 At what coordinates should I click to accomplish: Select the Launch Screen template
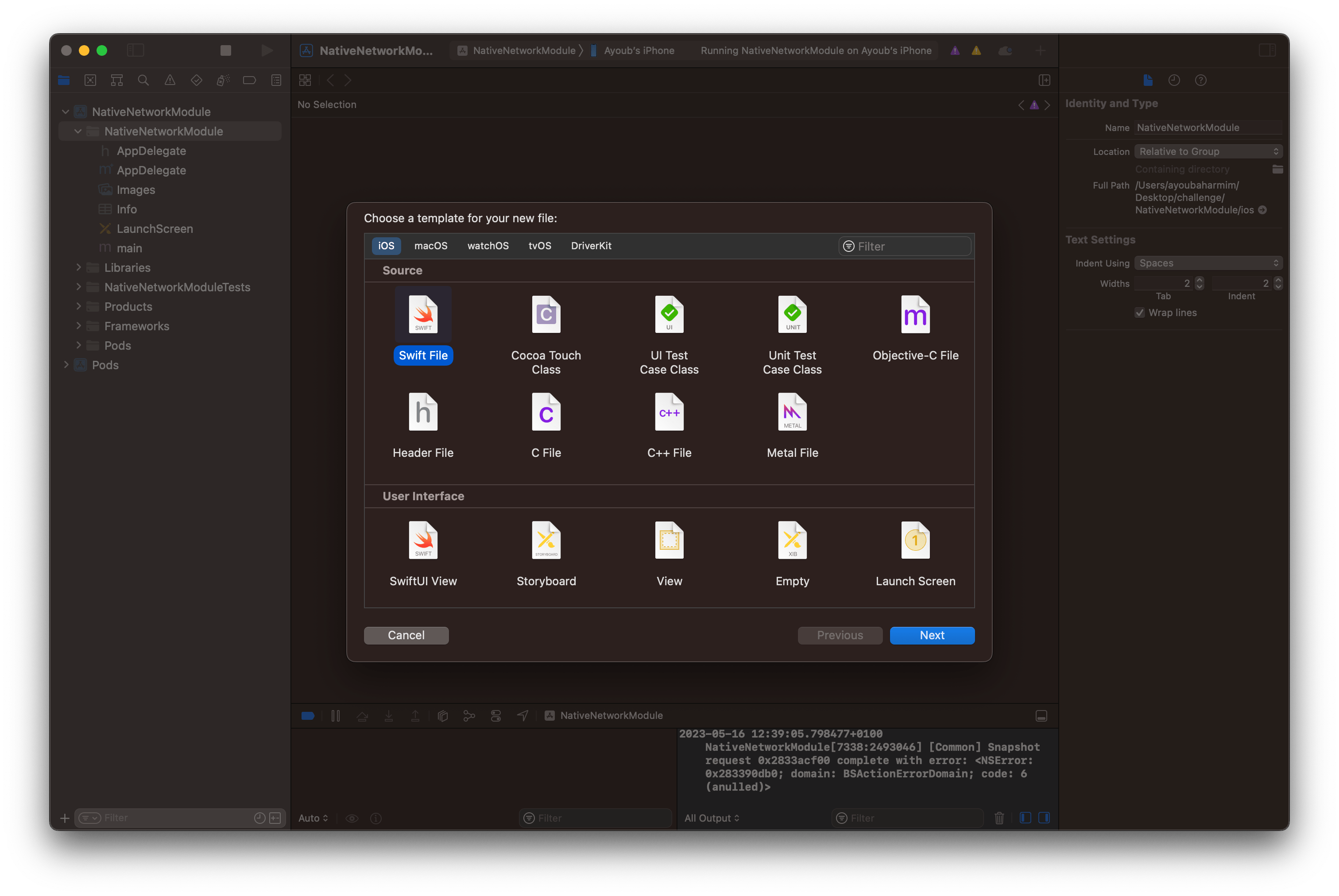tap(915, 554)
